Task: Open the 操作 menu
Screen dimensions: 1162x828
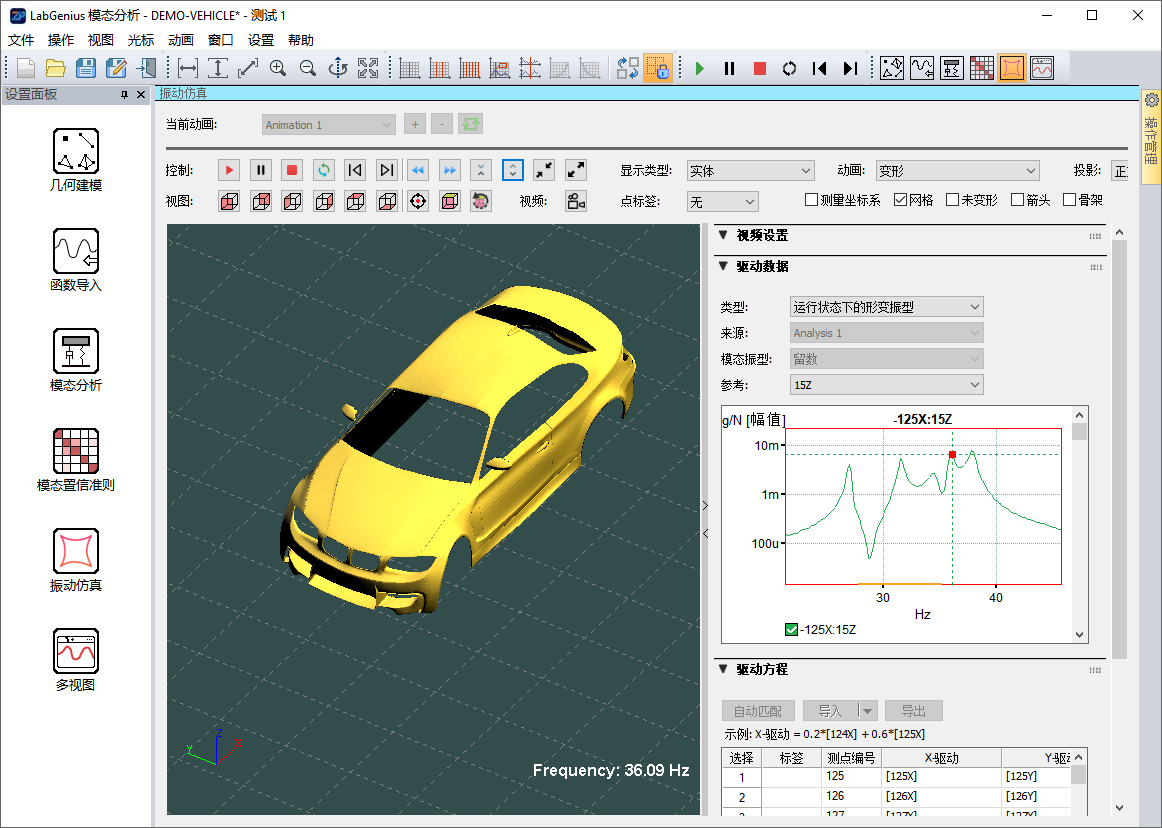Action: coord(61,40)
